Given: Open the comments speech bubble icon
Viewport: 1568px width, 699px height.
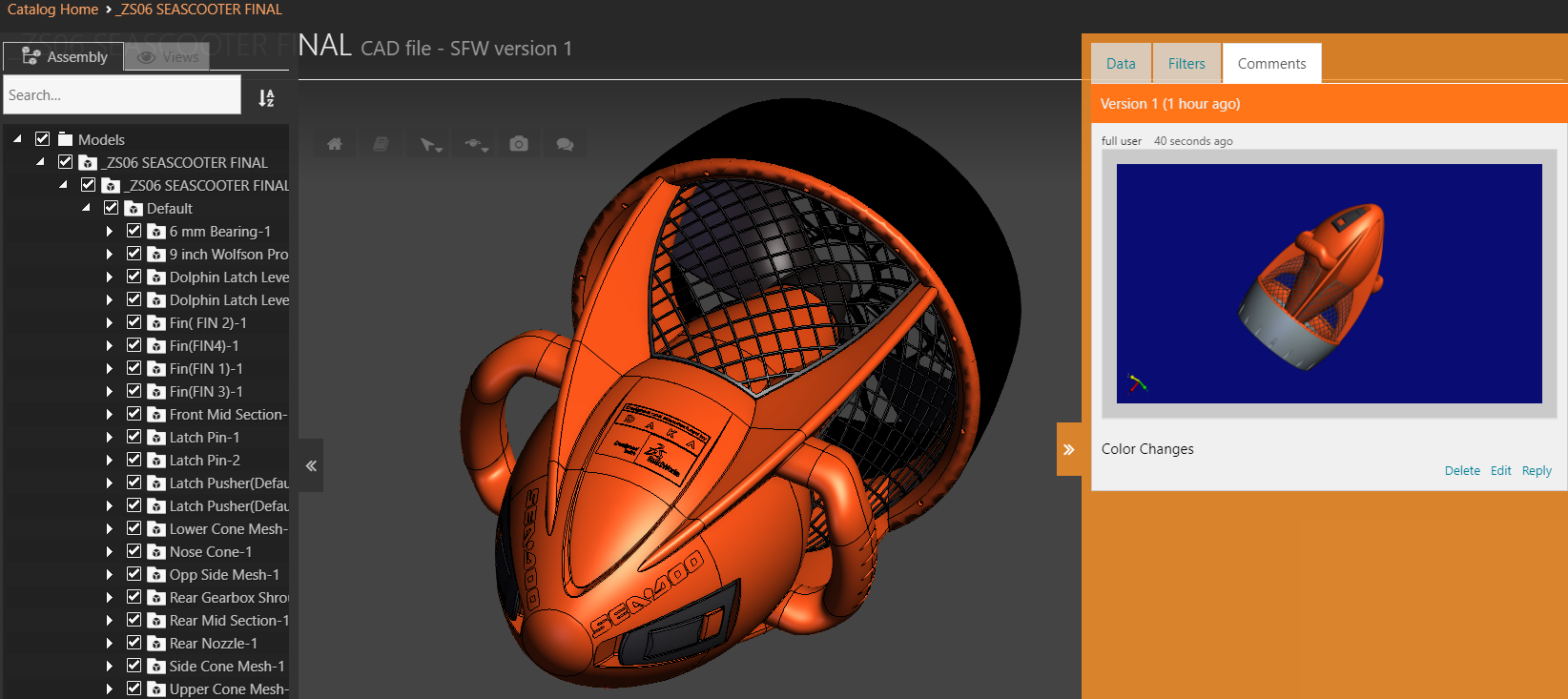Looking at the screenshot, I should [565, 144].
